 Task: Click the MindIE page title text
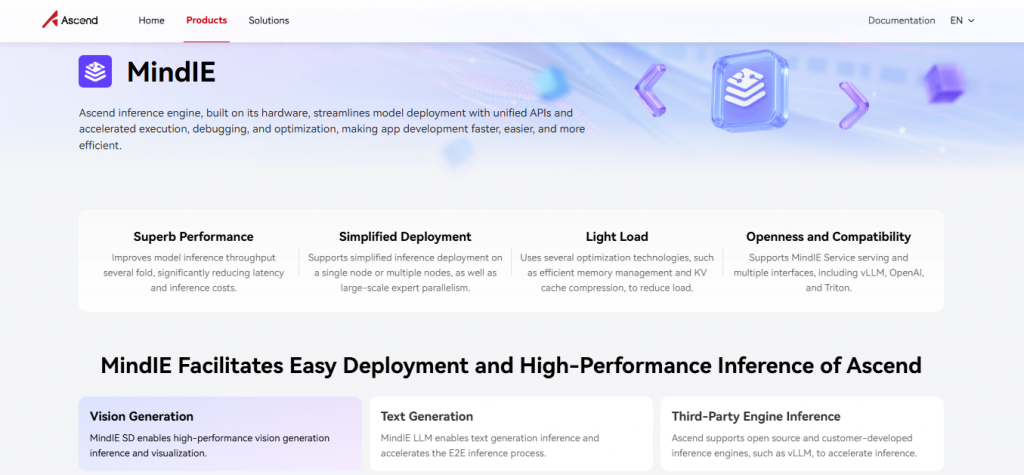(x=171, y=72)
